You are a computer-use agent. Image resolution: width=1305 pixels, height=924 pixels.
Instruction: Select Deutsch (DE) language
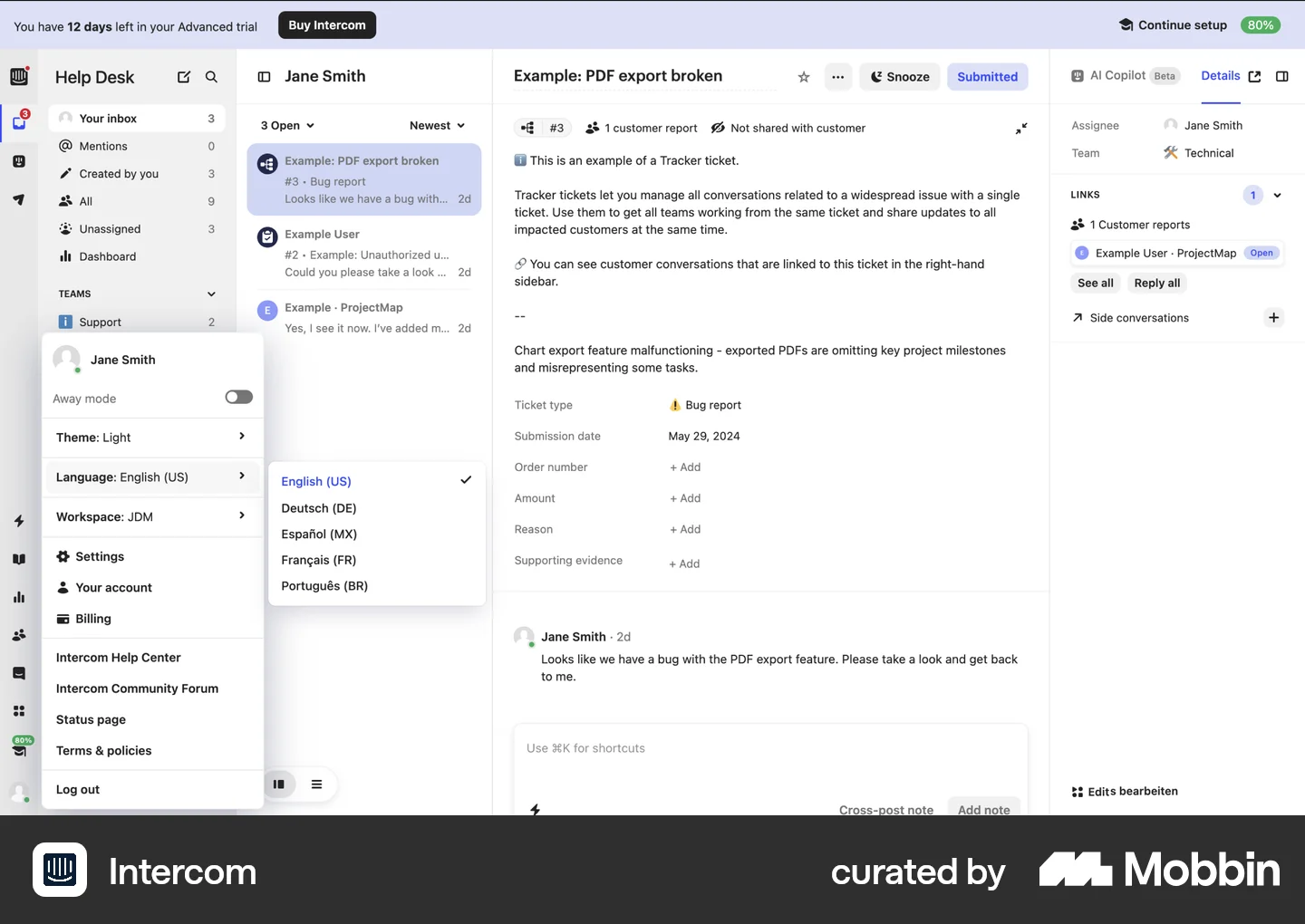pos(377,508)
